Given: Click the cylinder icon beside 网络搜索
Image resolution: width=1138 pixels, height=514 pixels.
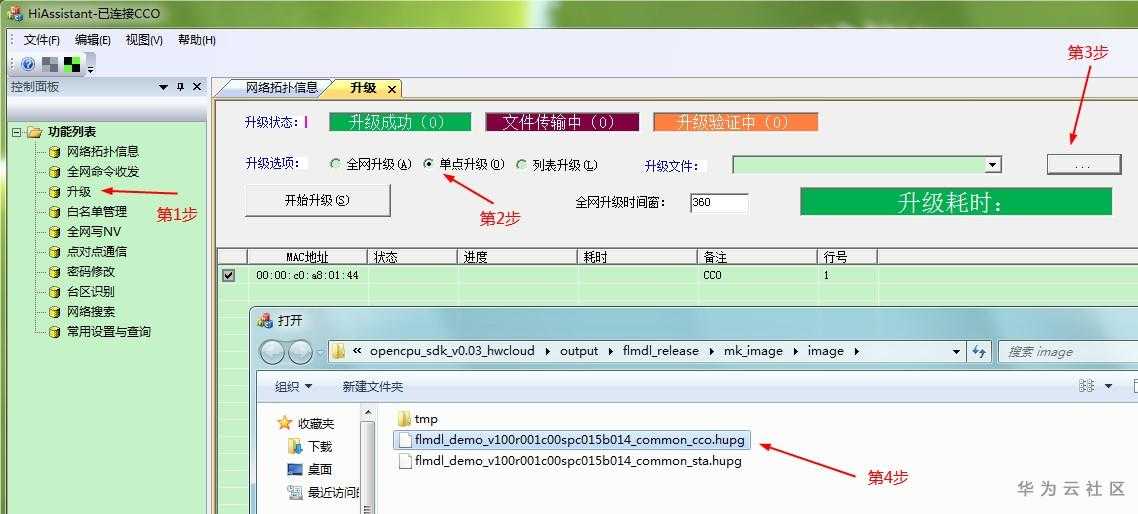Looking at the screenshot, I should (x=54, y=312).
